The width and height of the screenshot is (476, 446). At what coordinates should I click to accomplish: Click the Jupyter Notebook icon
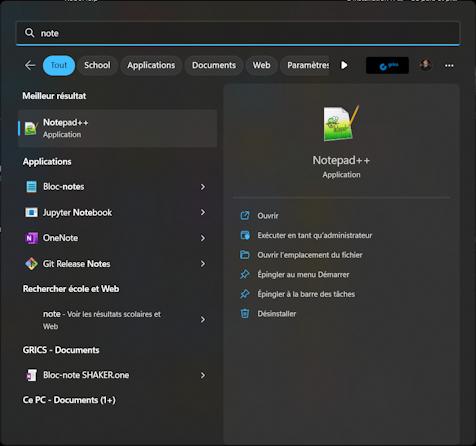31,212
